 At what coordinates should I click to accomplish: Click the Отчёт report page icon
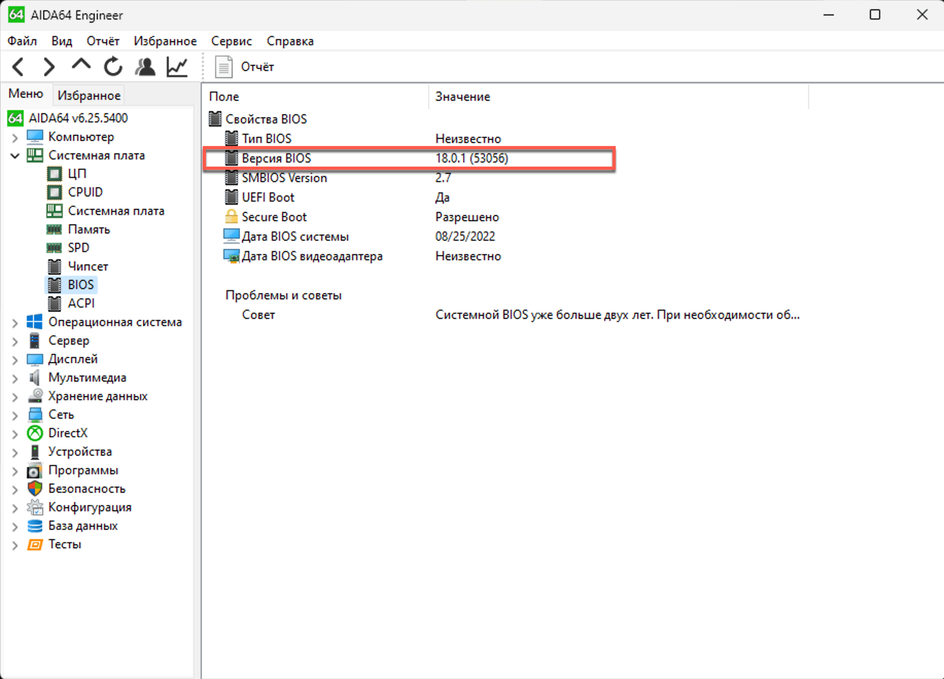pyautogui.click(x=224, y=66)
